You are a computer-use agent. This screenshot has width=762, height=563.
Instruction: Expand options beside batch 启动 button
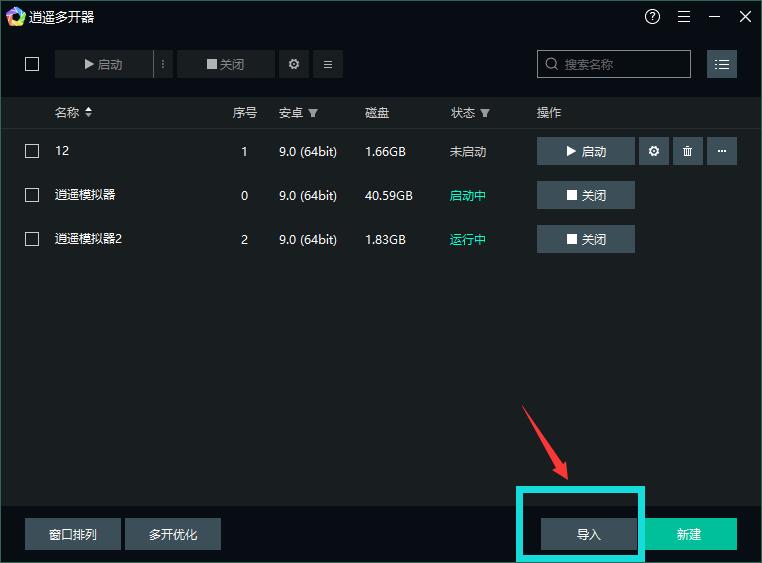click(163, 64)
